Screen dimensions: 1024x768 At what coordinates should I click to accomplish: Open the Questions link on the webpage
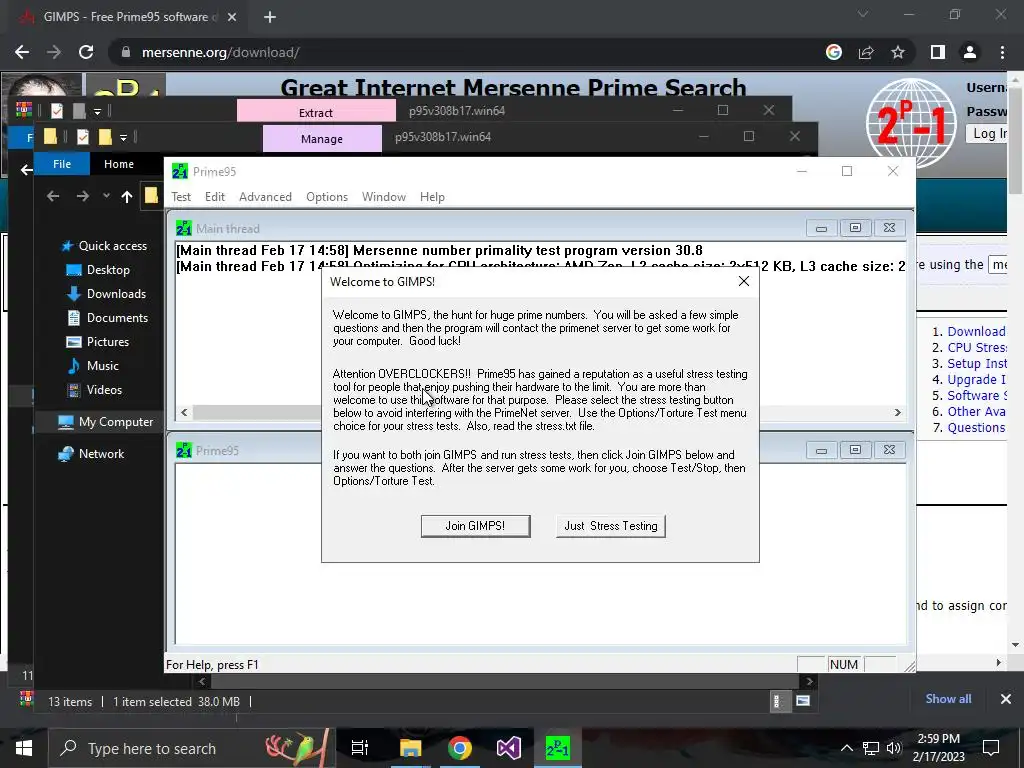pos(976,428)
